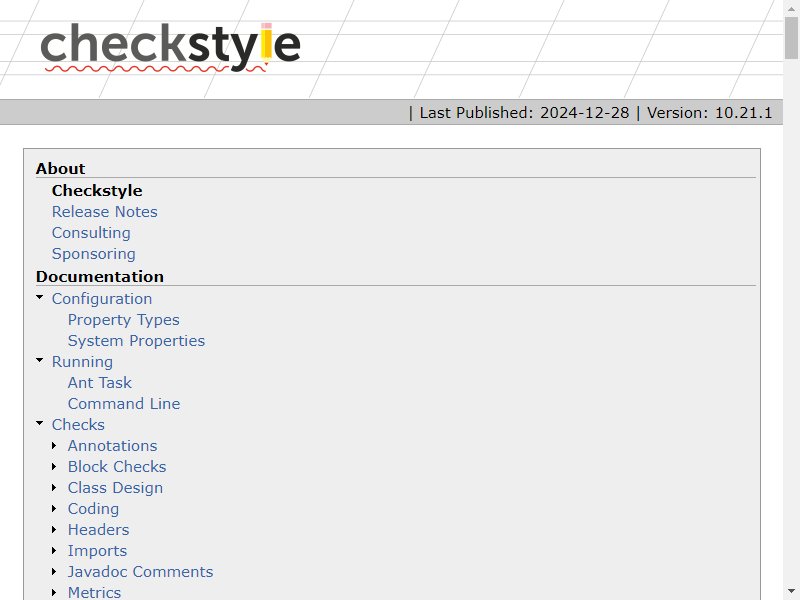Open the Consulting page link
This screenshot has width=800, height=600.
click(x=91, y=233)
